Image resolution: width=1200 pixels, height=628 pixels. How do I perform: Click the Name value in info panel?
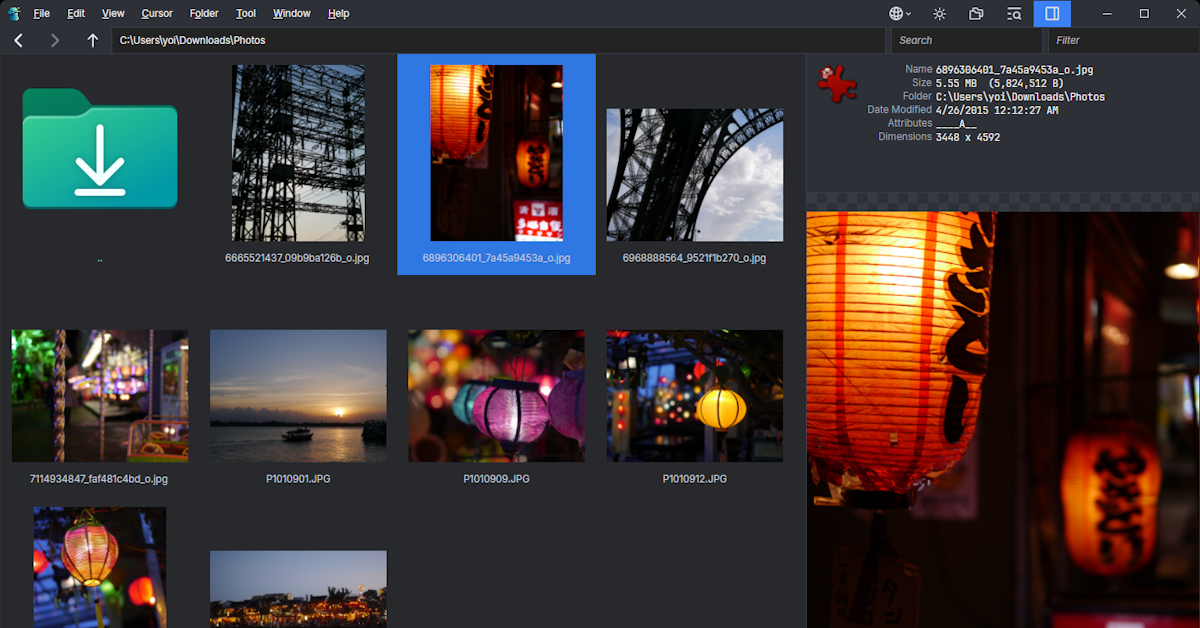[x=1014, y=69]
